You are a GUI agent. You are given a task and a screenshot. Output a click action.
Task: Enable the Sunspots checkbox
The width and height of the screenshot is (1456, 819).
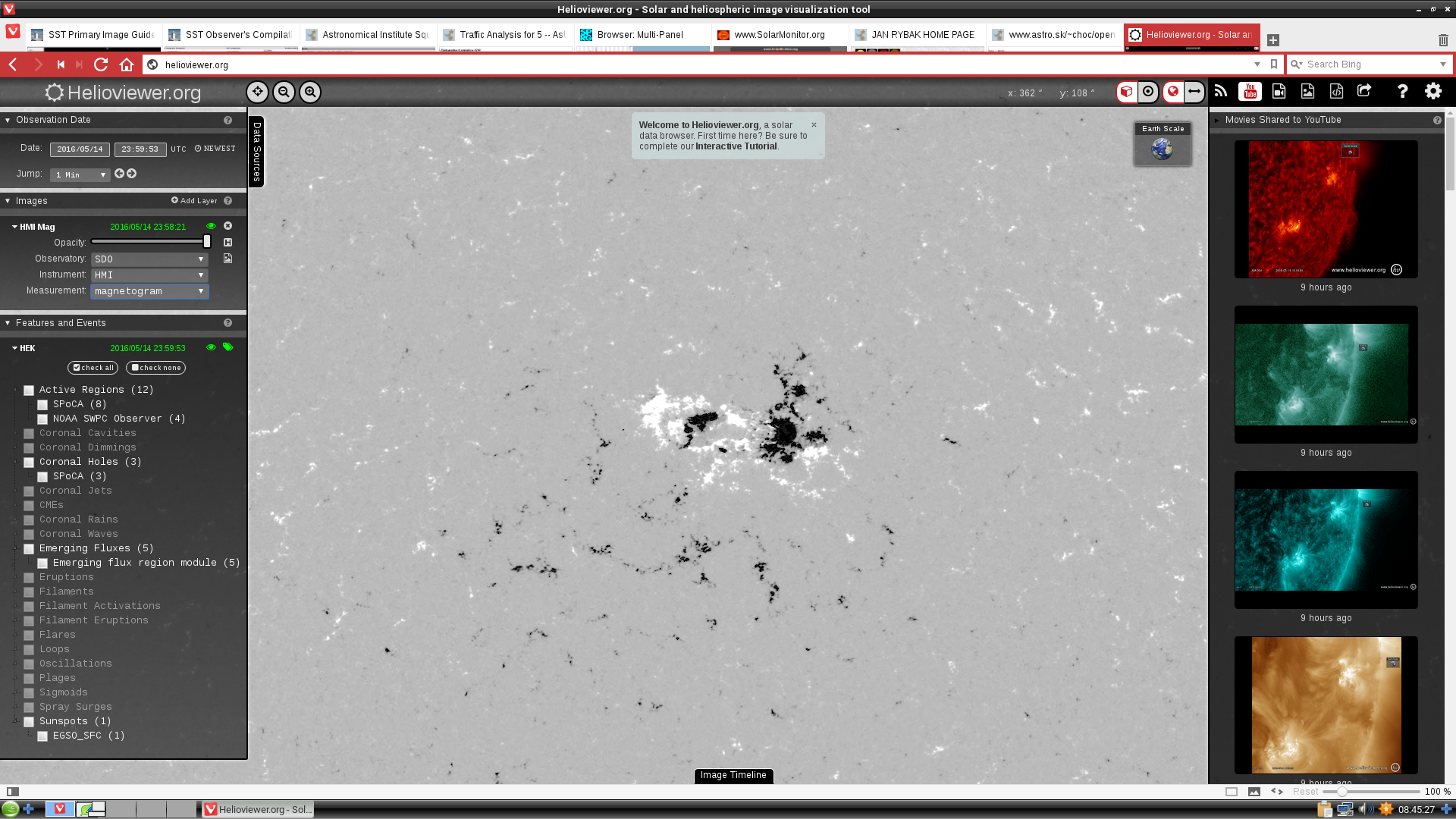pyautogui.click(x=29, y=722)
